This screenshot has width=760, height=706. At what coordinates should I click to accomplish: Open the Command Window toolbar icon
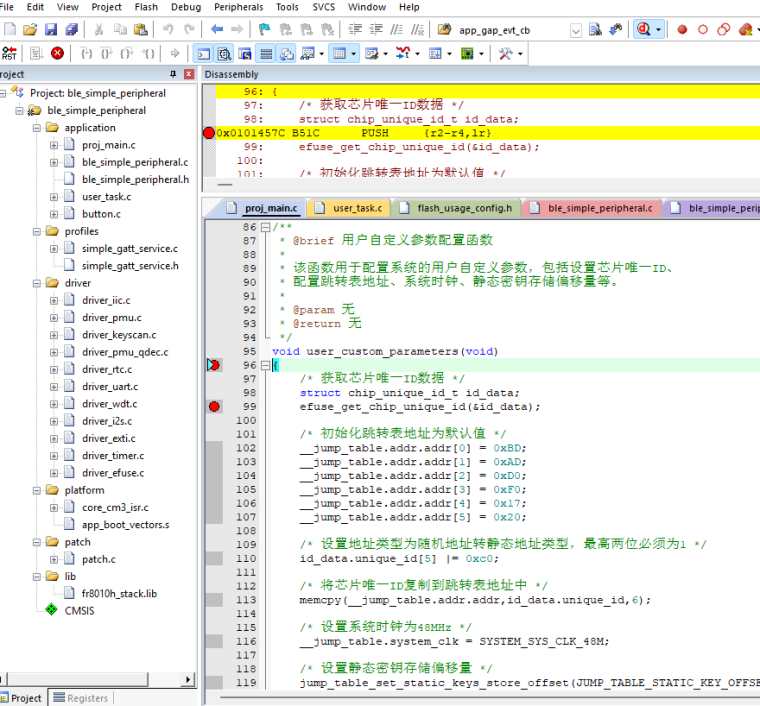point(203,53)
